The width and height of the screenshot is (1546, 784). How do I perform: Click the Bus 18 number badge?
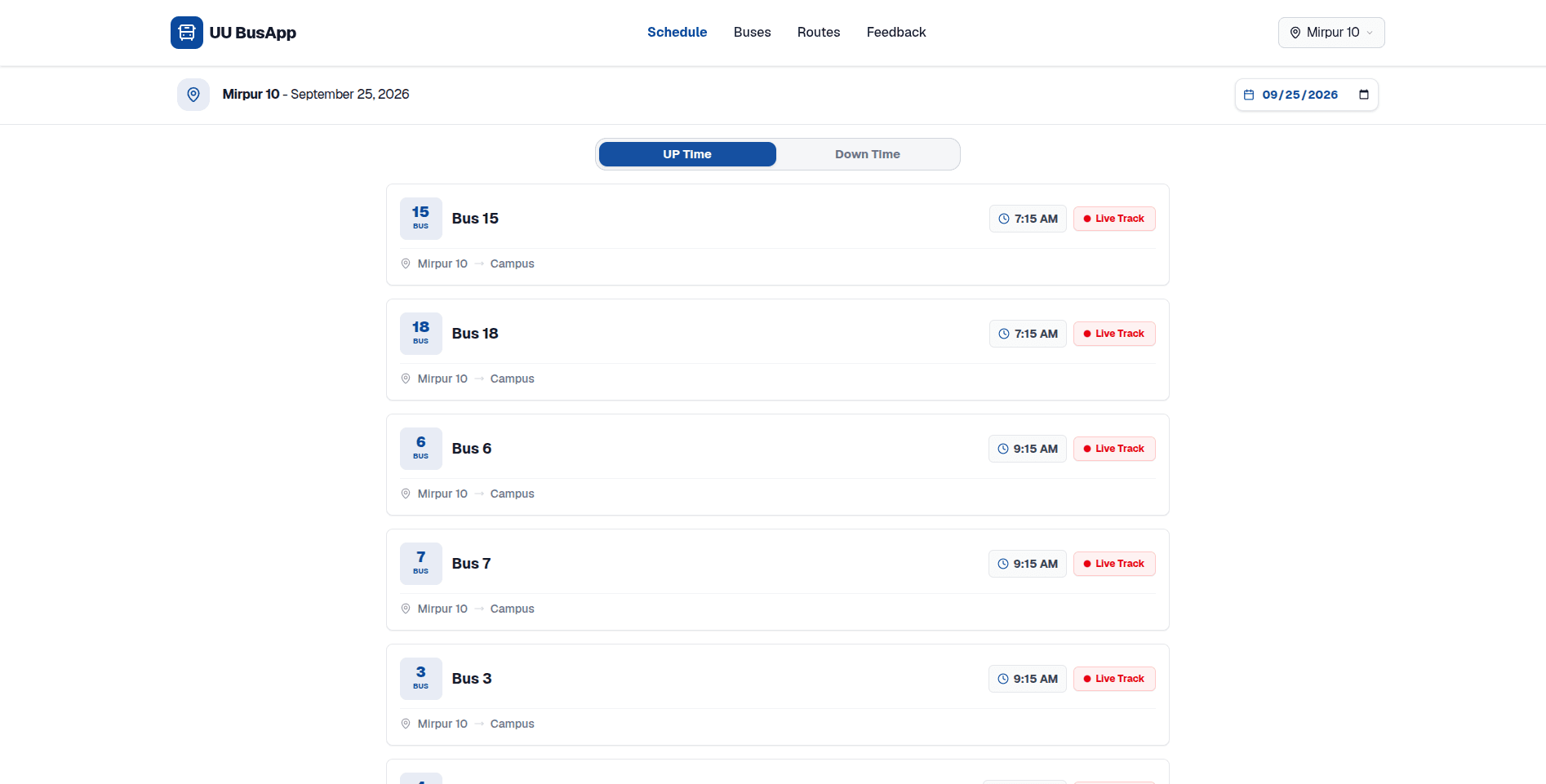[421, 334]
